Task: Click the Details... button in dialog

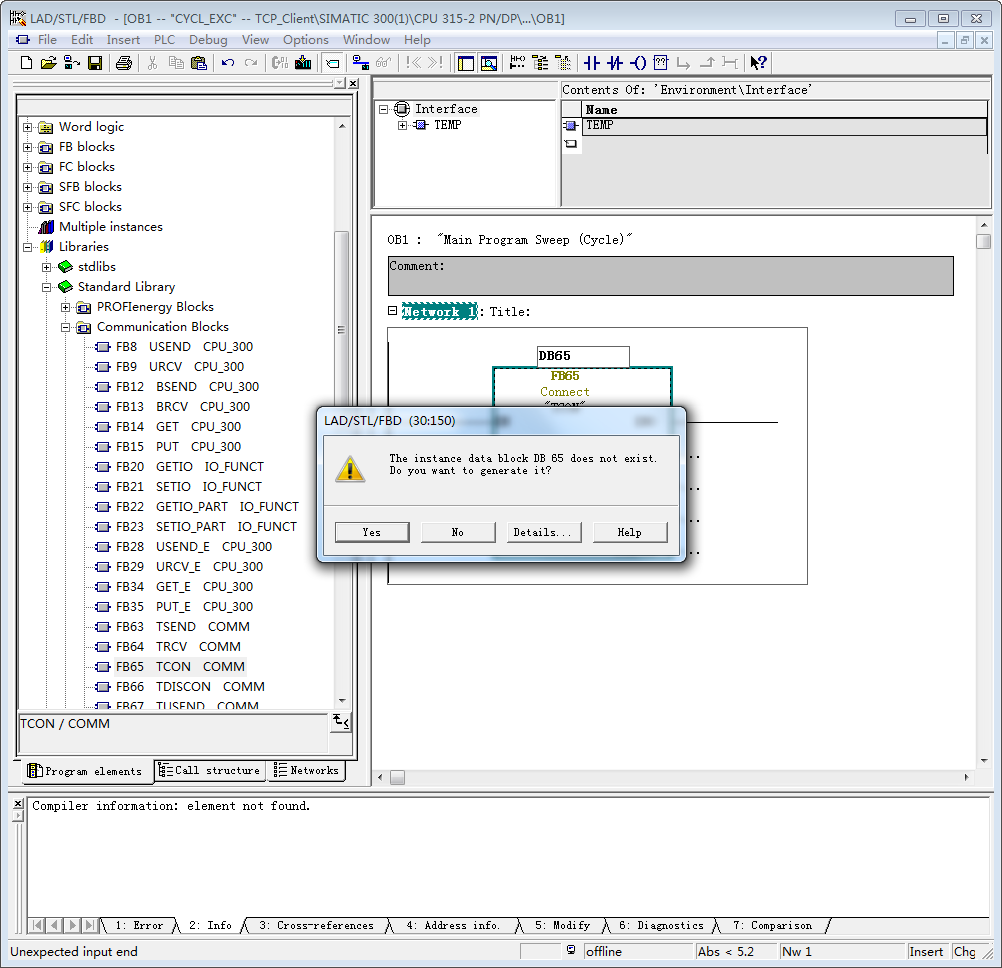Action: (543, 532)
